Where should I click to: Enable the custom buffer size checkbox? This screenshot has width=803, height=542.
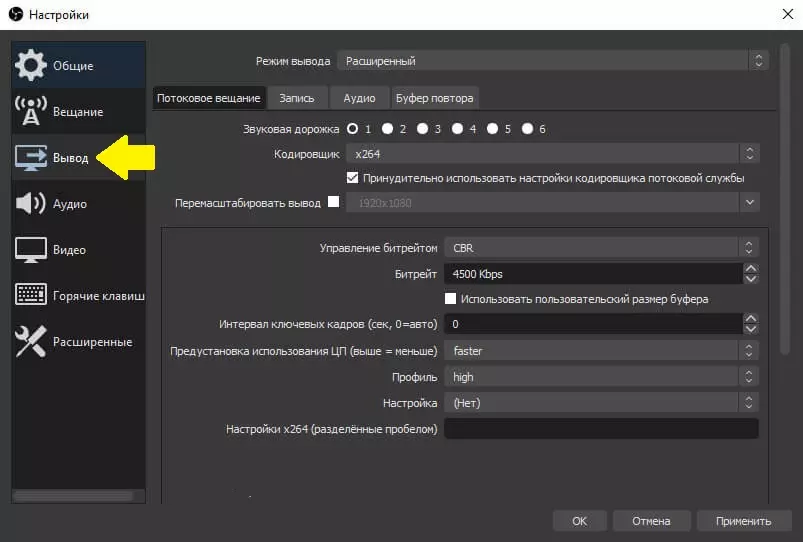(x=451, y=299)
